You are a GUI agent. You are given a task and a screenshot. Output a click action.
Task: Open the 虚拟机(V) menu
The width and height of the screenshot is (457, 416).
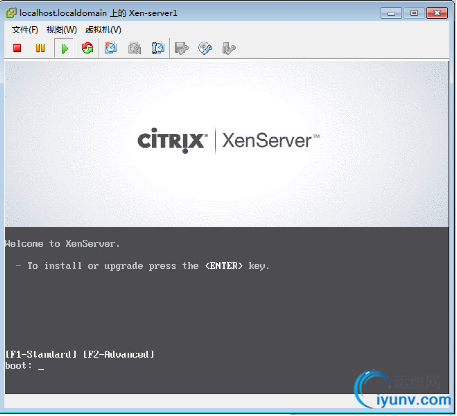(x=103, y=30)
